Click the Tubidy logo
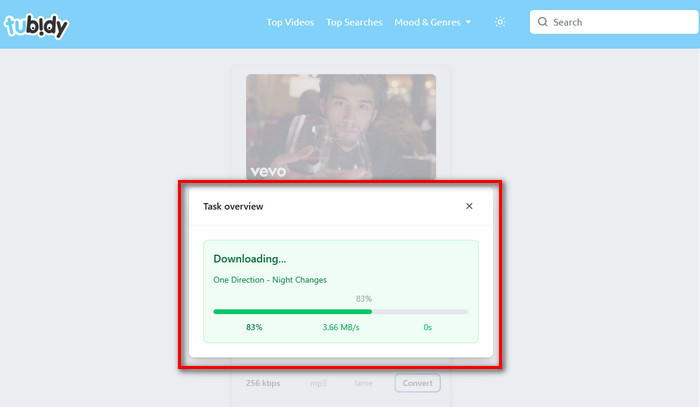The height and width of the screenshot is (407, 700). (36, 25)
